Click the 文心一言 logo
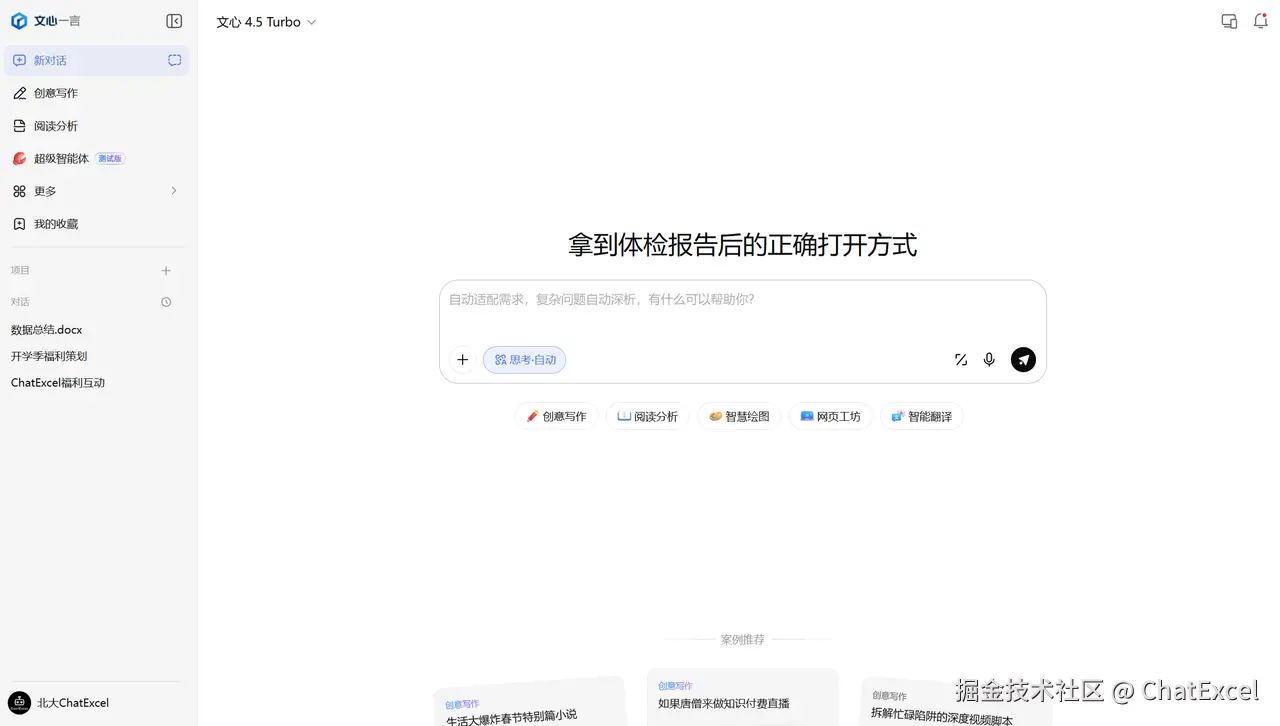The width and height of the screenshot is (1280, 726). point(46,21)
